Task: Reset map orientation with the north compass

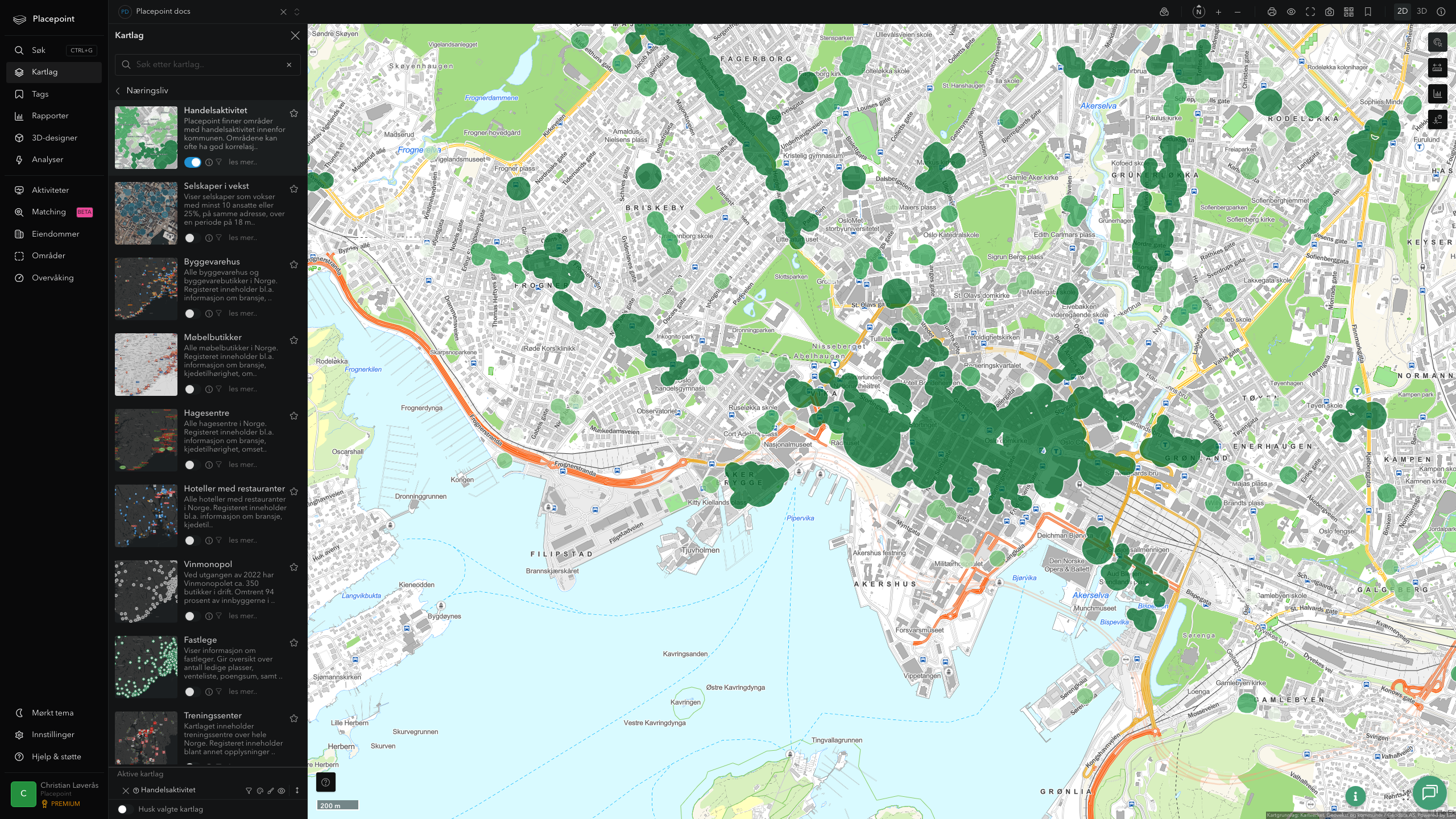Action: coord(1199,12)
